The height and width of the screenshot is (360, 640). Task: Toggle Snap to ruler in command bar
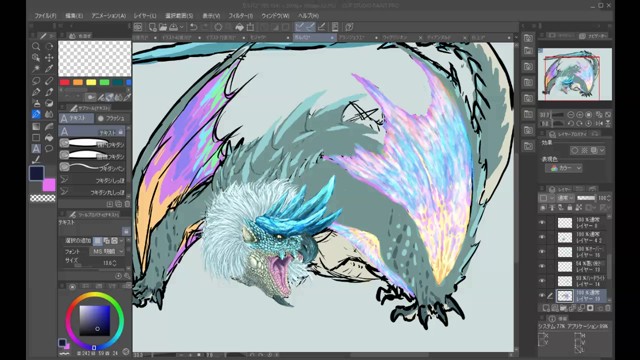tap(300, 27)
